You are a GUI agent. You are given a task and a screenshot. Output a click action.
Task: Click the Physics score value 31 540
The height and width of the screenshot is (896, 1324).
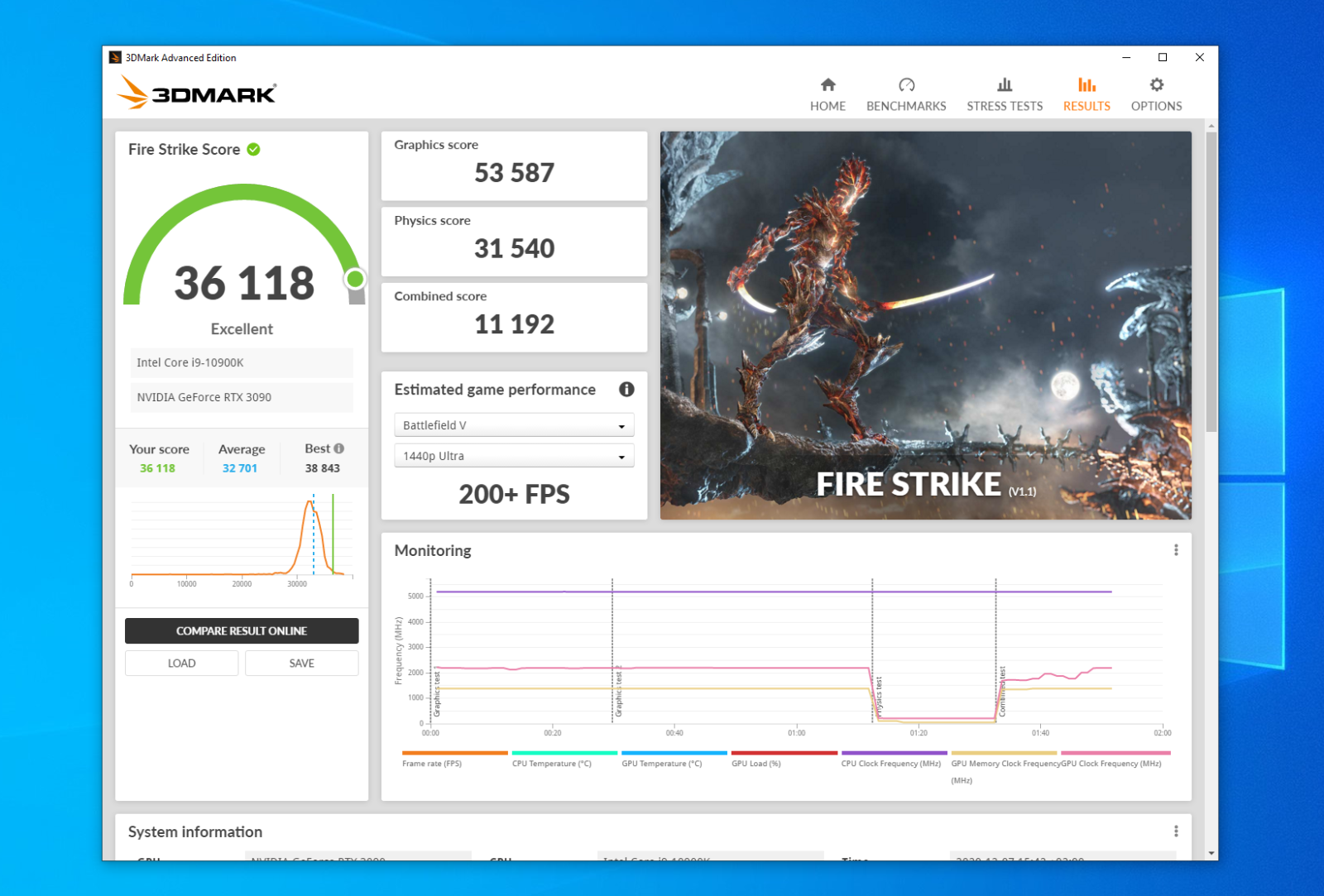click(x=514, y=248)
